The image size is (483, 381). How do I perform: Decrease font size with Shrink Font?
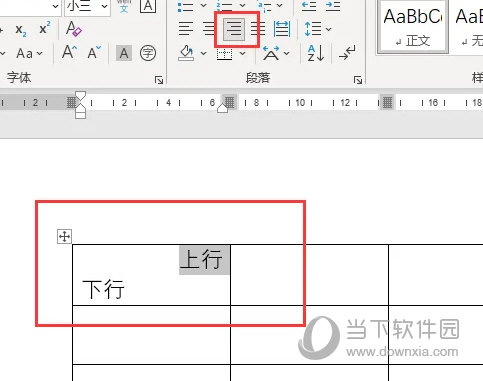94,53
